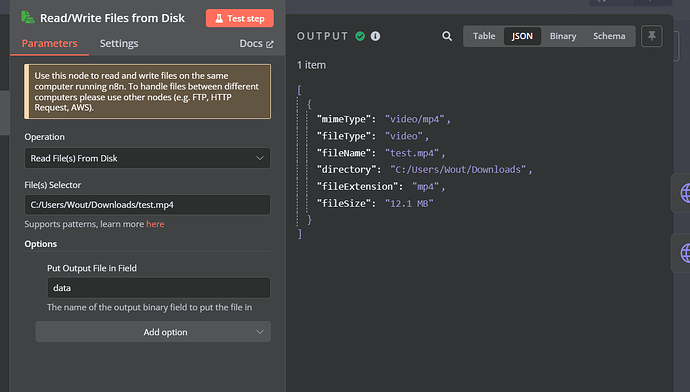690x392 pixels.
Task: Click the upper globe node icon
Action: pyautogui.click(x=685, y=193)
